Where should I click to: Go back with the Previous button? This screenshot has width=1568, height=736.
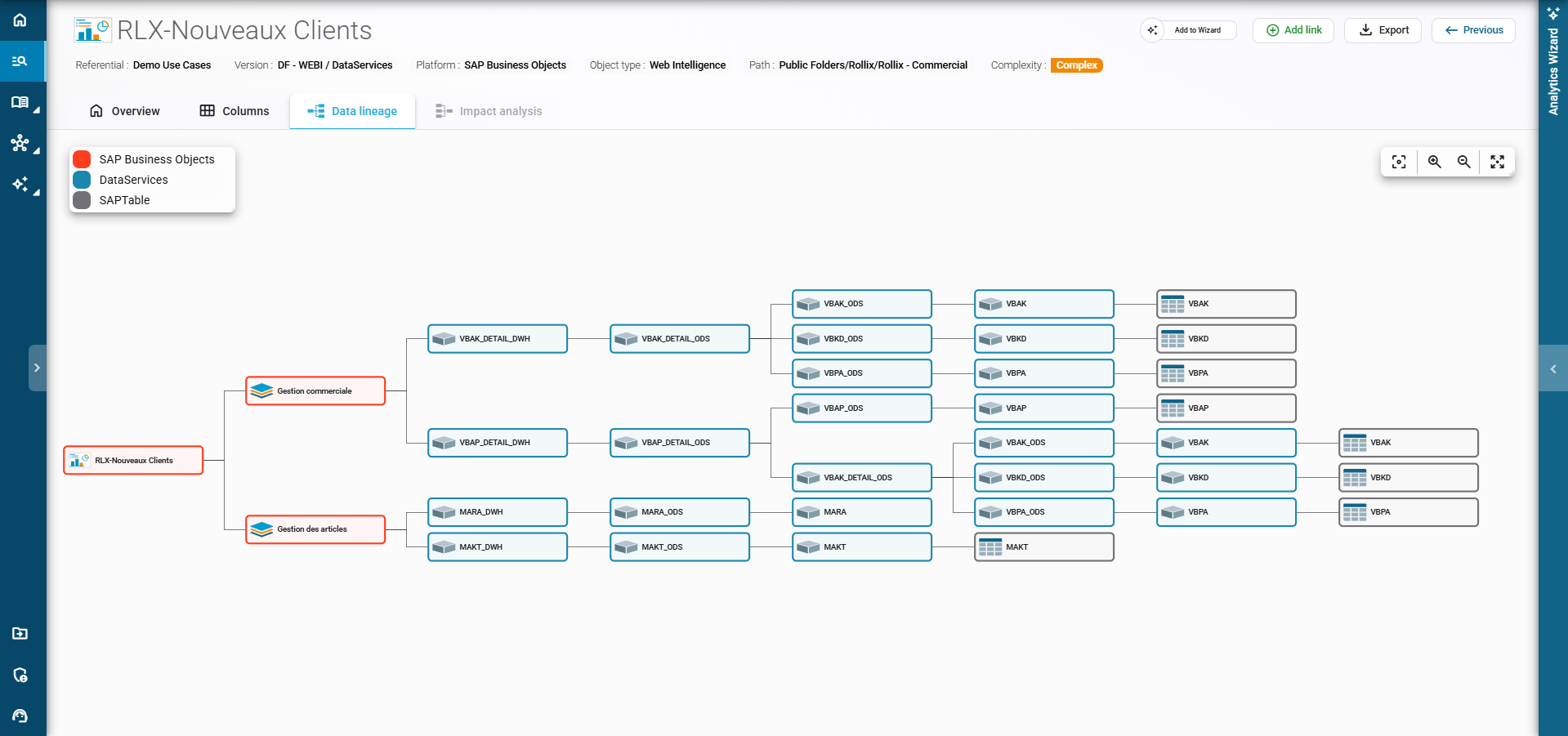coord(1473,30)
